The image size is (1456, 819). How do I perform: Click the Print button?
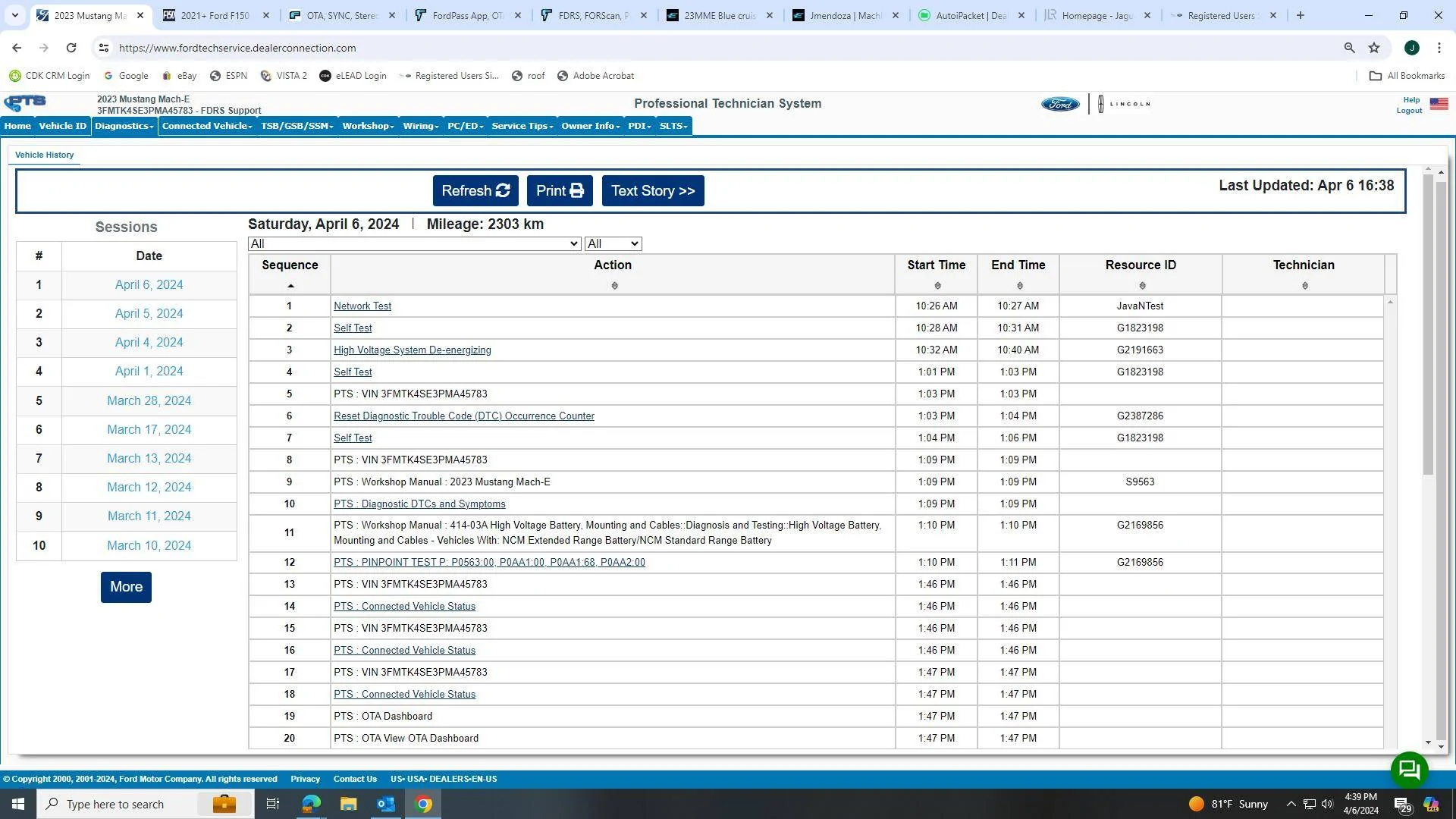[560, 191]
